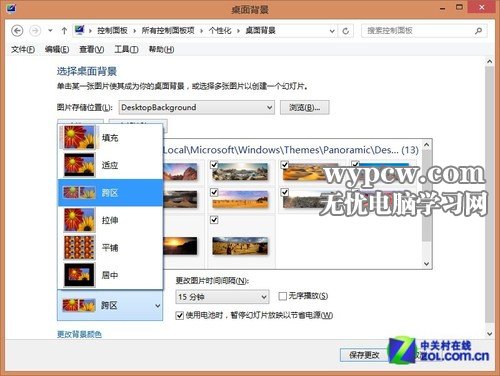
Task: Uncheck the second-row rocky landscape panorama
Action: pos(284,192)
